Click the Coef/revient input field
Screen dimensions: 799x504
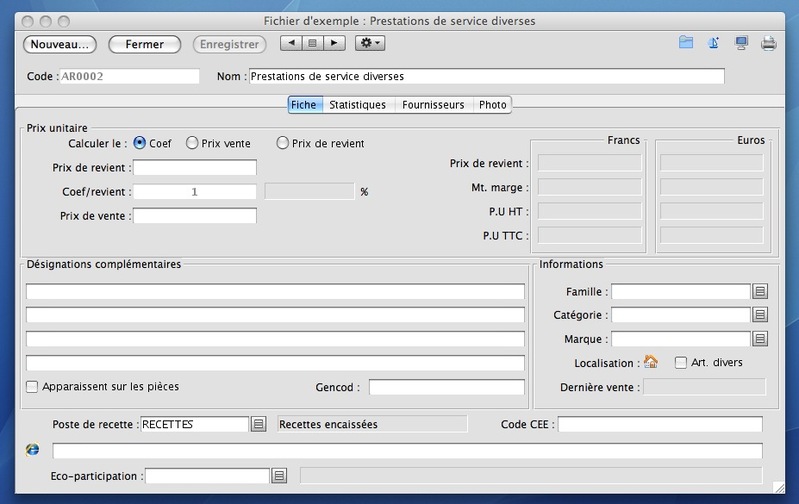(x=195, y=192)
